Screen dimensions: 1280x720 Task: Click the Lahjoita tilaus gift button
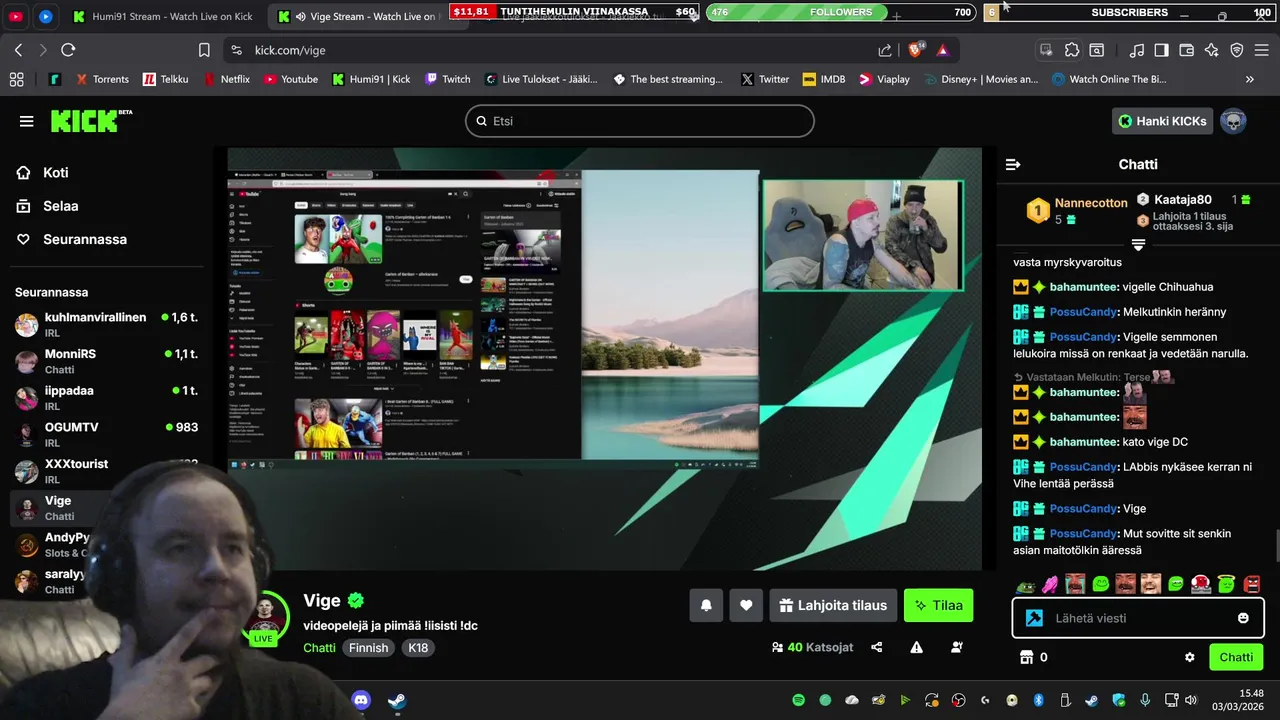[x=833, y=605]
